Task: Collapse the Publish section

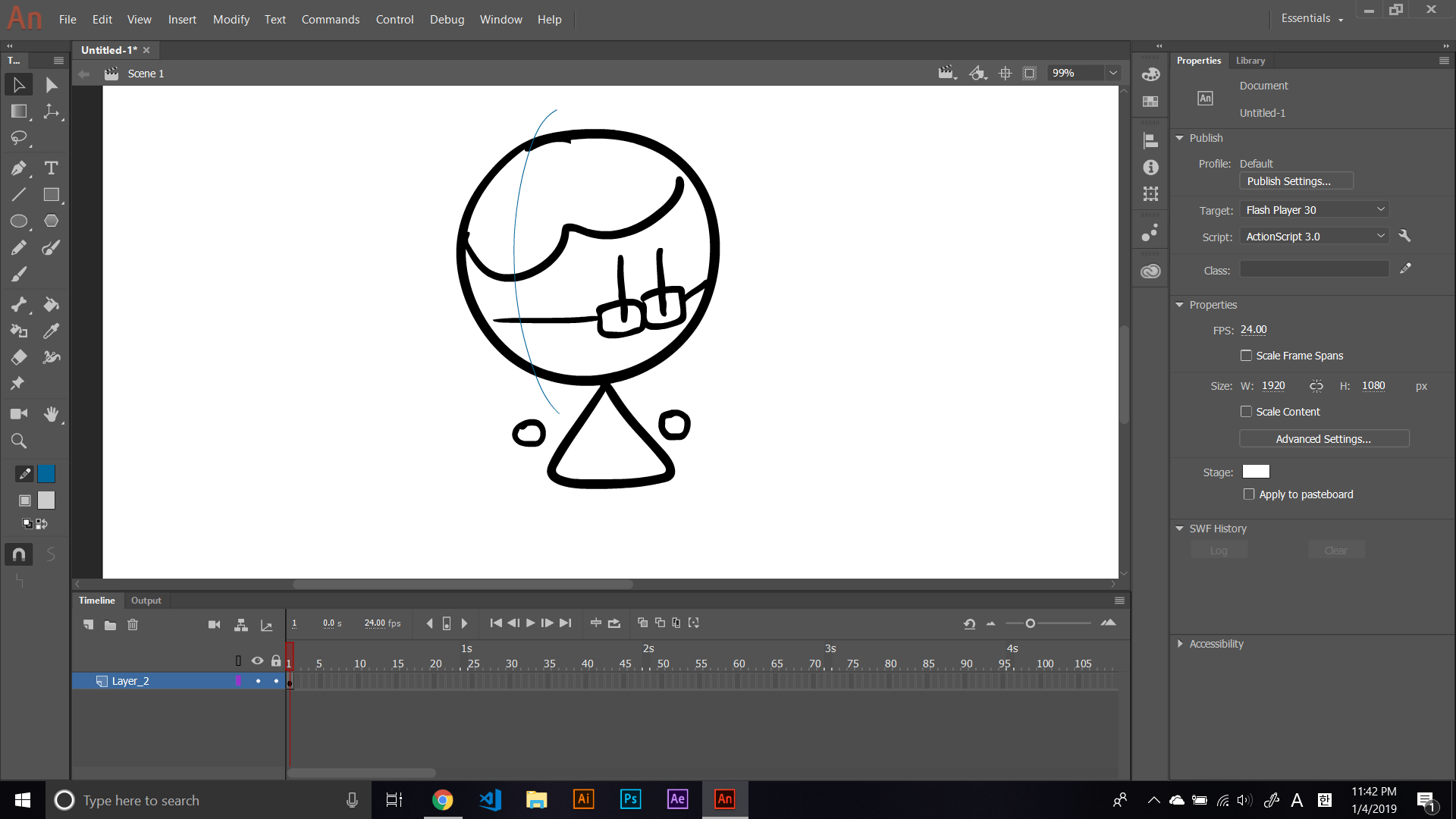Action: (1181, 138)
